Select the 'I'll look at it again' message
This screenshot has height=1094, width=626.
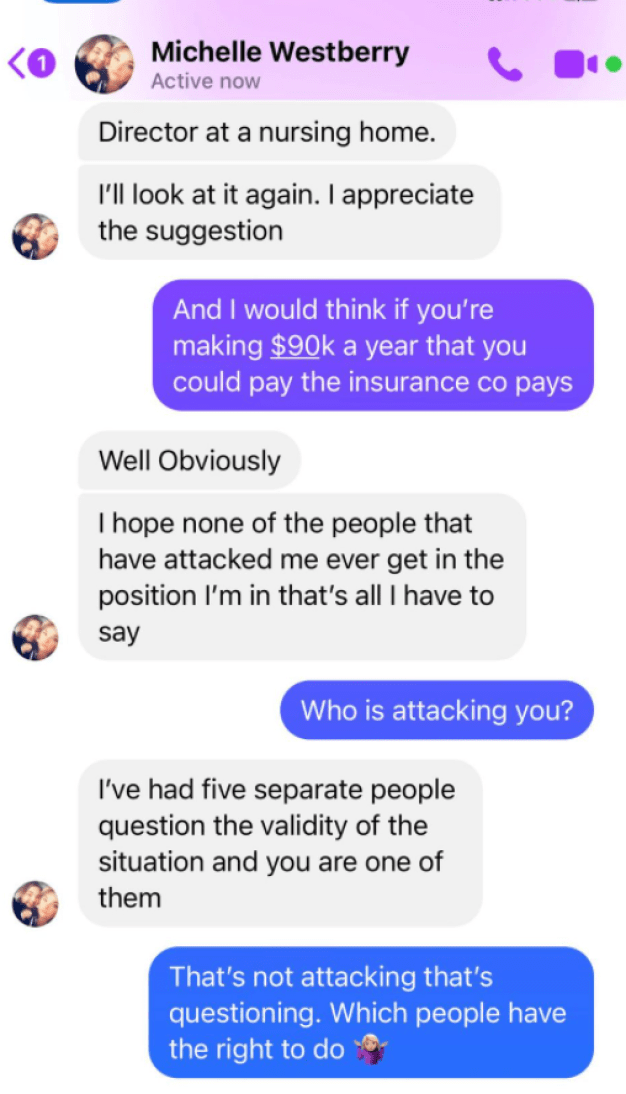(x=290, y=212)
